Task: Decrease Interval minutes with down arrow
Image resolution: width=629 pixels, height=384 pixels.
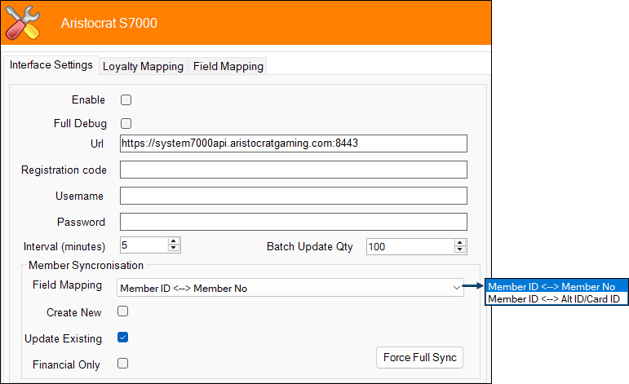Action: coord(173,249)
